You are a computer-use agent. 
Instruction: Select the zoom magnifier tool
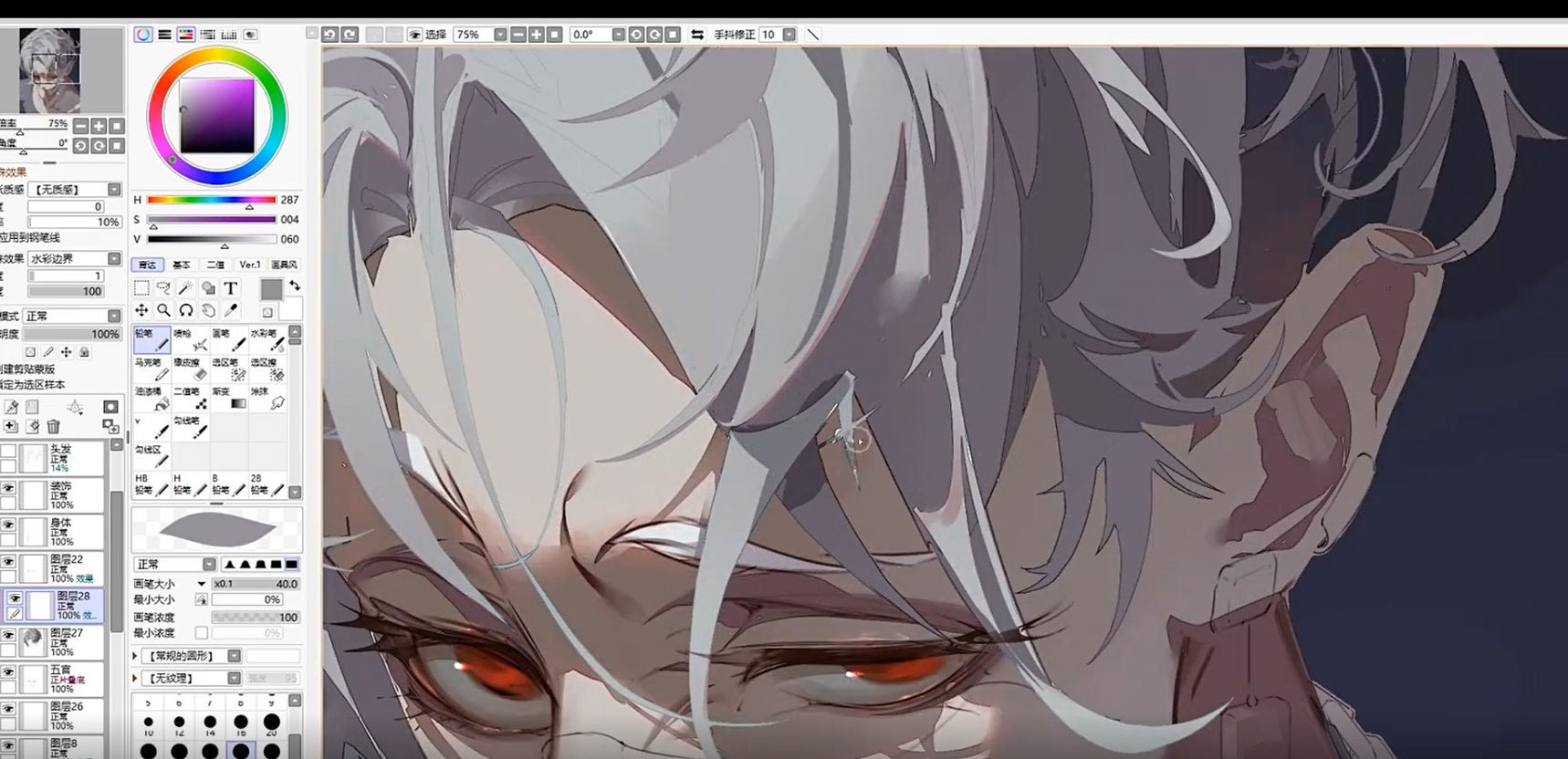click(163, 310)
